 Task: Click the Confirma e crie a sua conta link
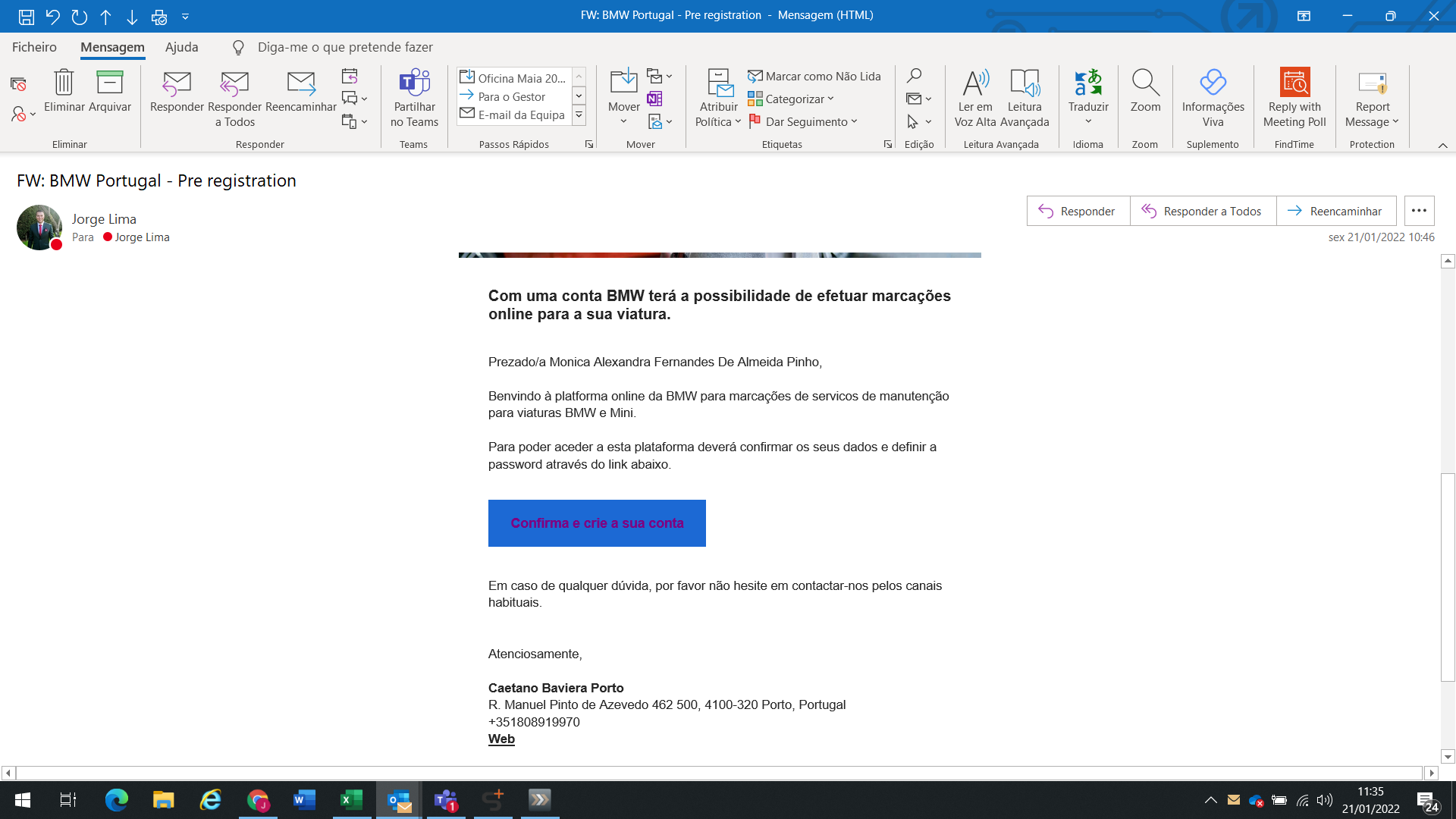597,523
